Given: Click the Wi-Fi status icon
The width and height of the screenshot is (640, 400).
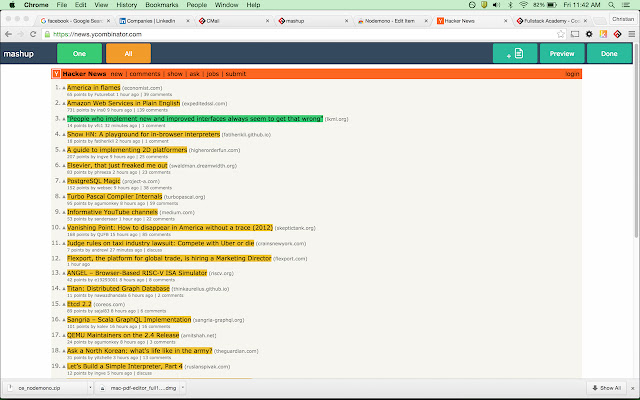Looking at the screenshot, I should pyautogui.click(x=523, y=5).
